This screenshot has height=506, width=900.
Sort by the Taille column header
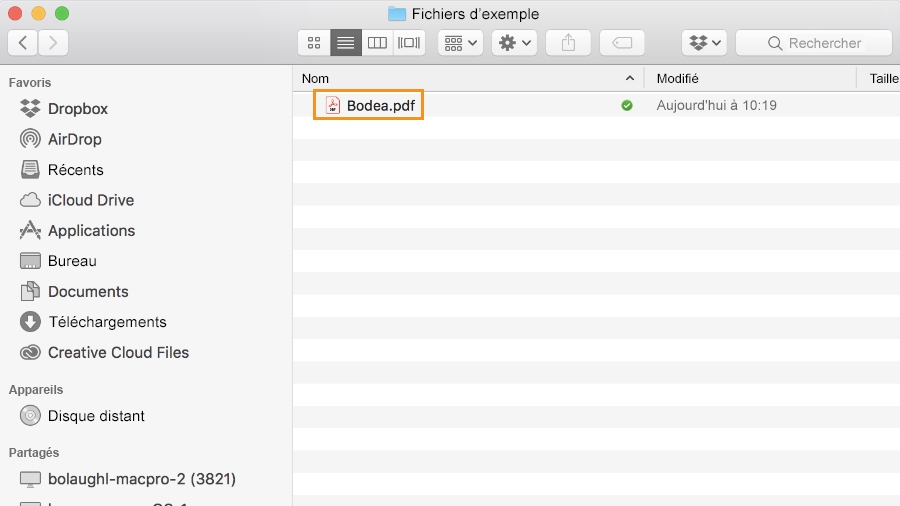pos(884,79)
